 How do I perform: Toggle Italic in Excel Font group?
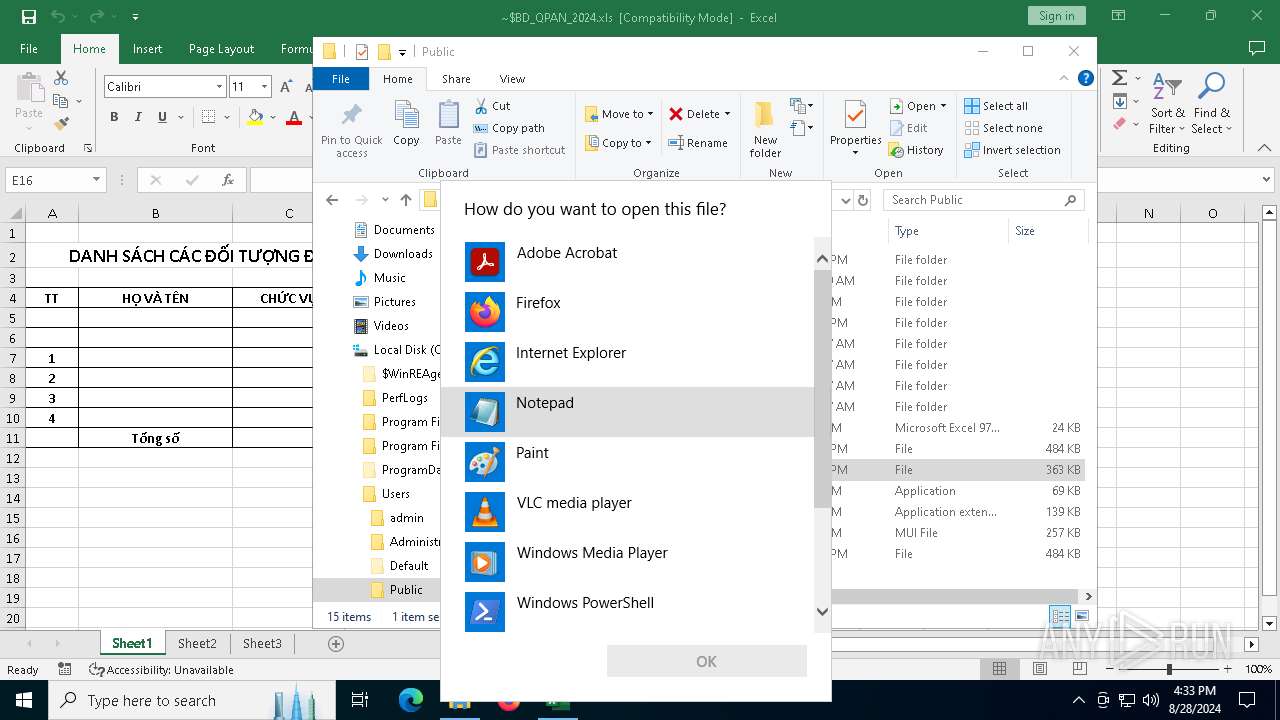pos(138,117)
